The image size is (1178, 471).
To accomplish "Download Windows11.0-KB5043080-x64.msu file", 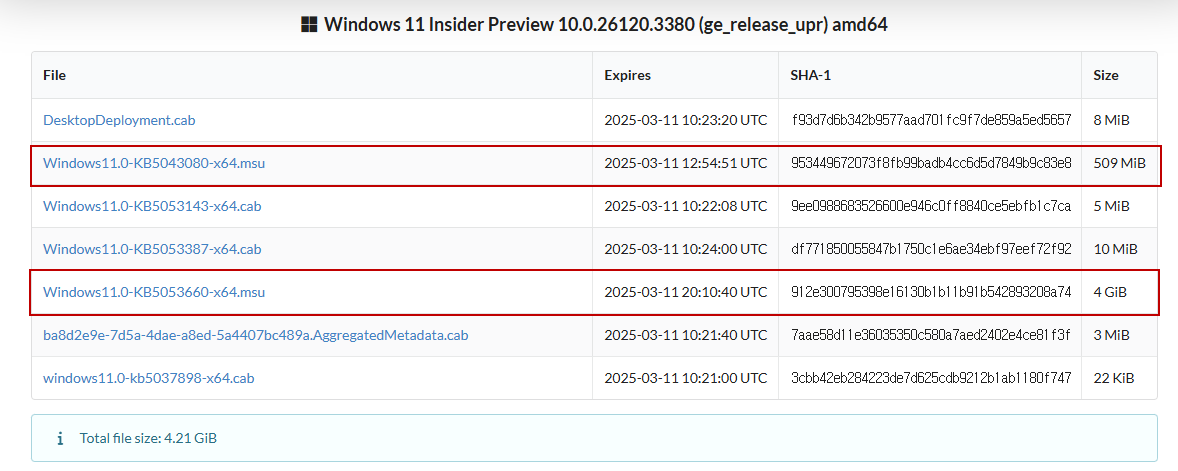I will [154, 163].
